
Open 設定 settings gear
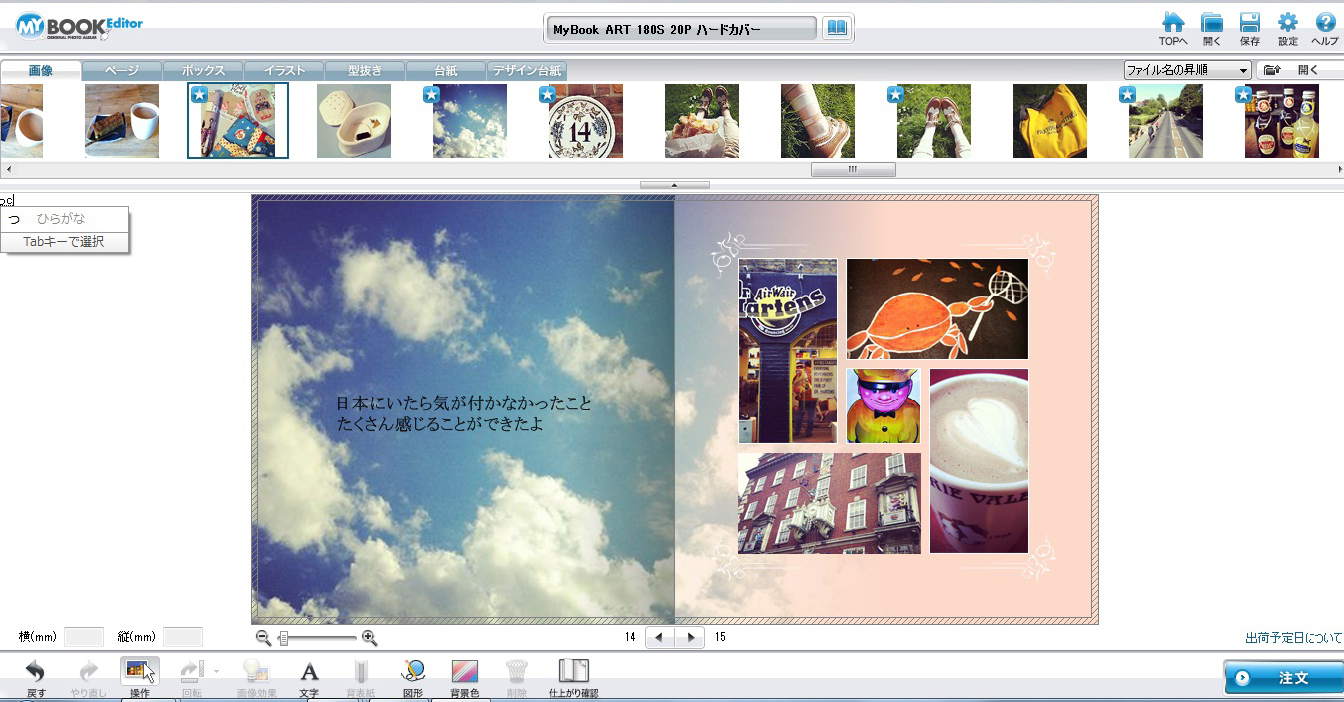tap(1287, 25)
